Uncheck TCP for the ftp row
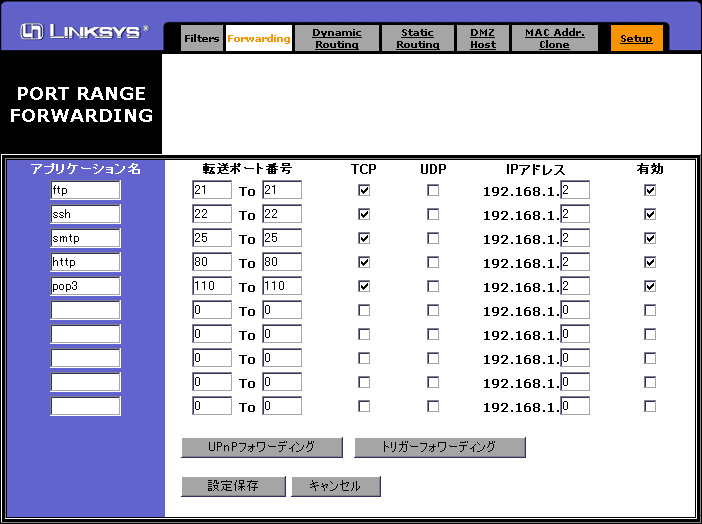 [x=364, y=190]
